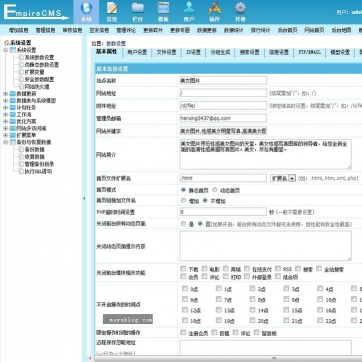Switch to the 搜索设置 tab
This screenshot has height=362, width=362.
[250, 52]
